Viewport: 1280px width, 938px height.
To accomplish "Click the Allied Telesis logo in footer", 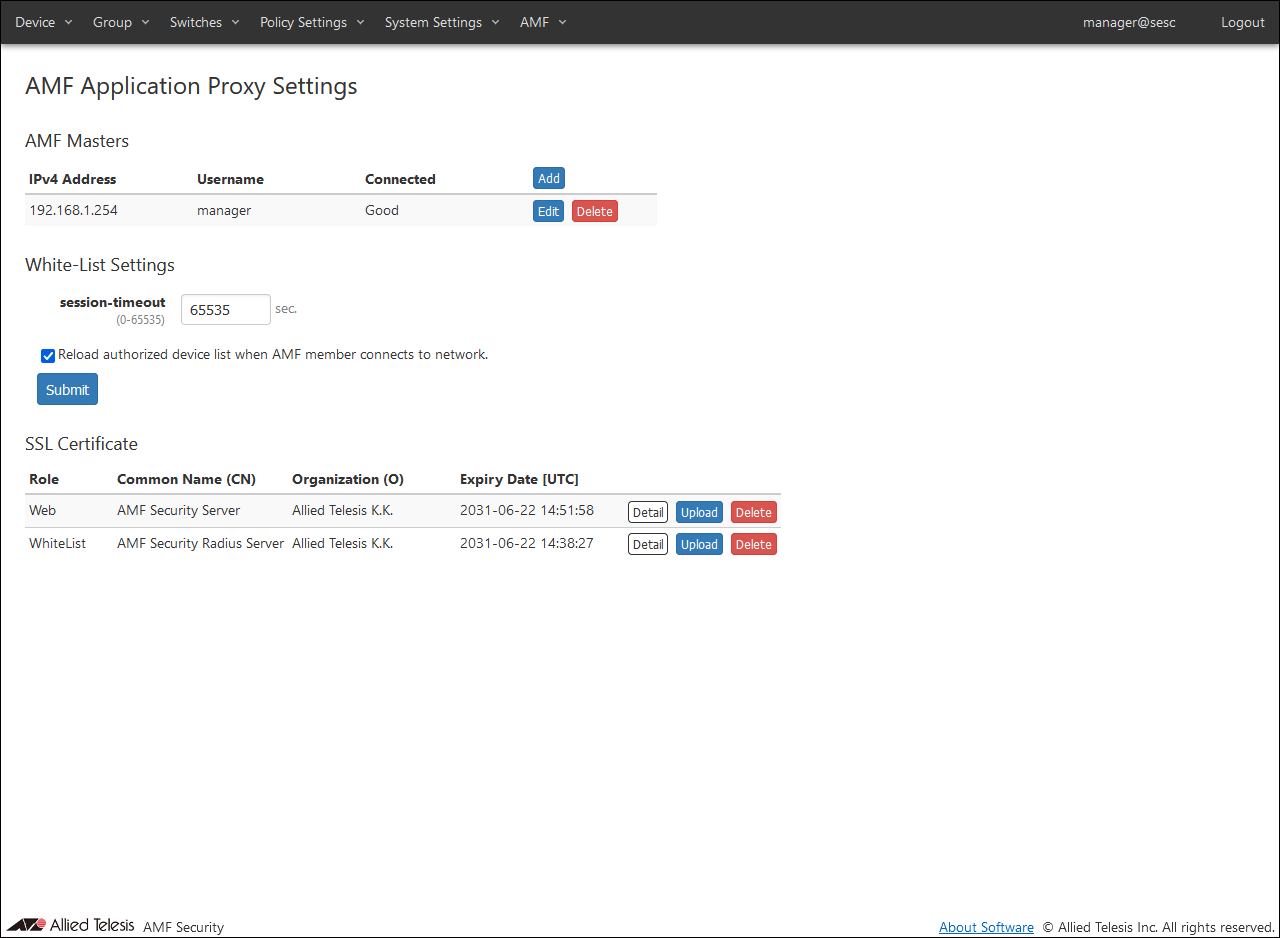I will [x=70, y=925].
